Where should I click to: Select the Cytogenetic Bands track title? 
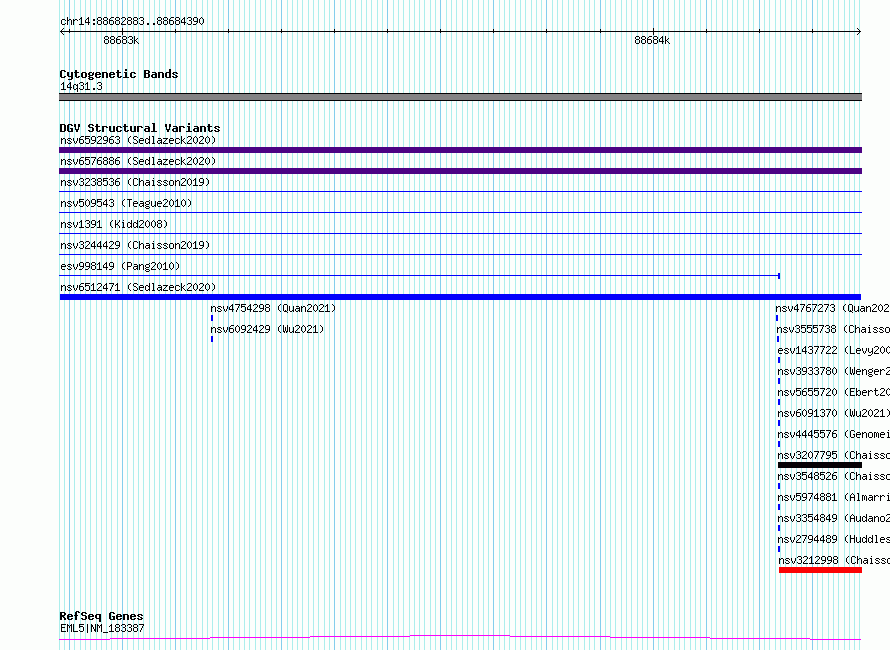pyautogui.click(x=119, y=74)
